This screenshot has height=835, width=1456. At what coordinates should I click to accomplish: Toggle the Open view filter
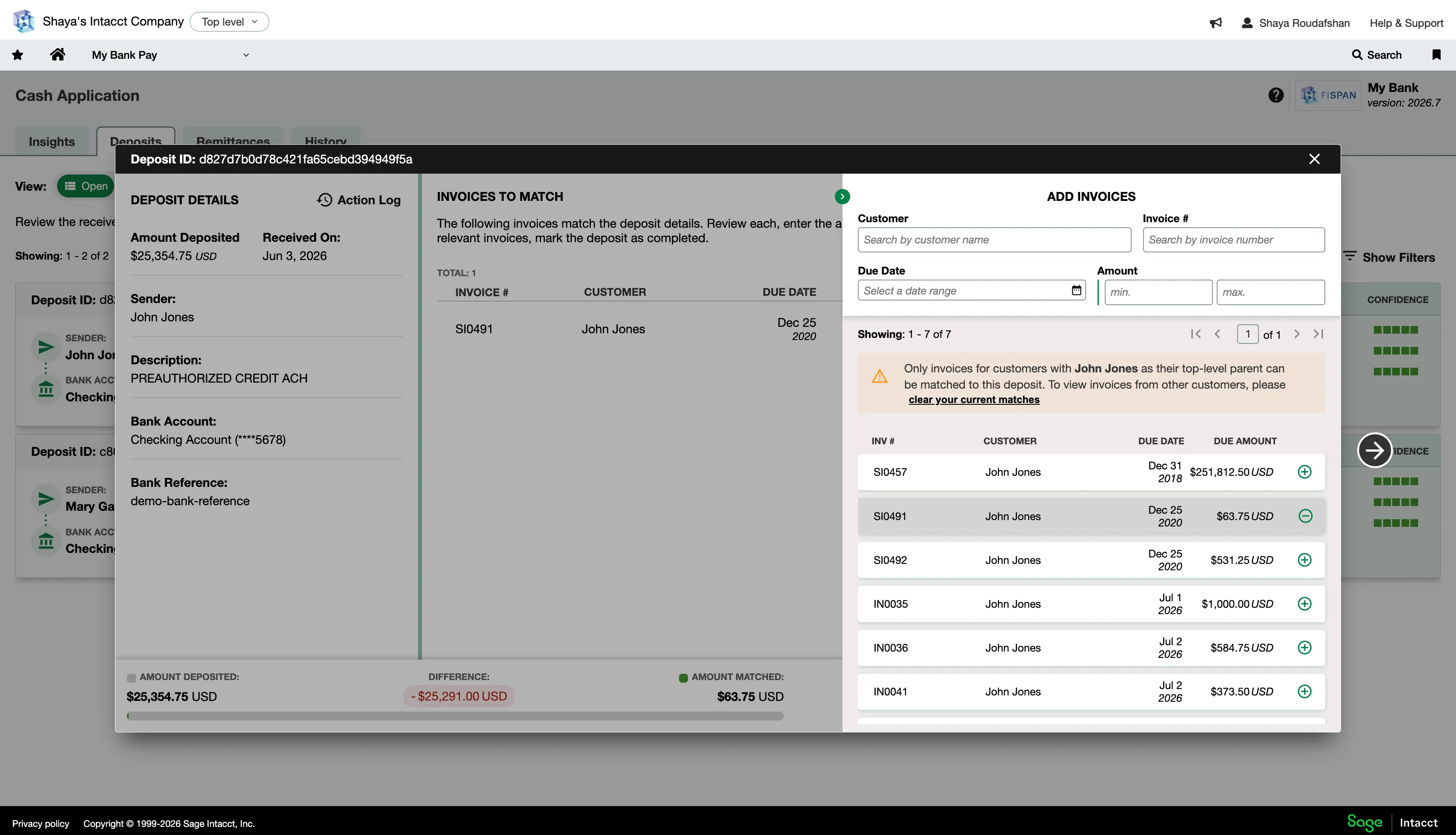(86, 186)
